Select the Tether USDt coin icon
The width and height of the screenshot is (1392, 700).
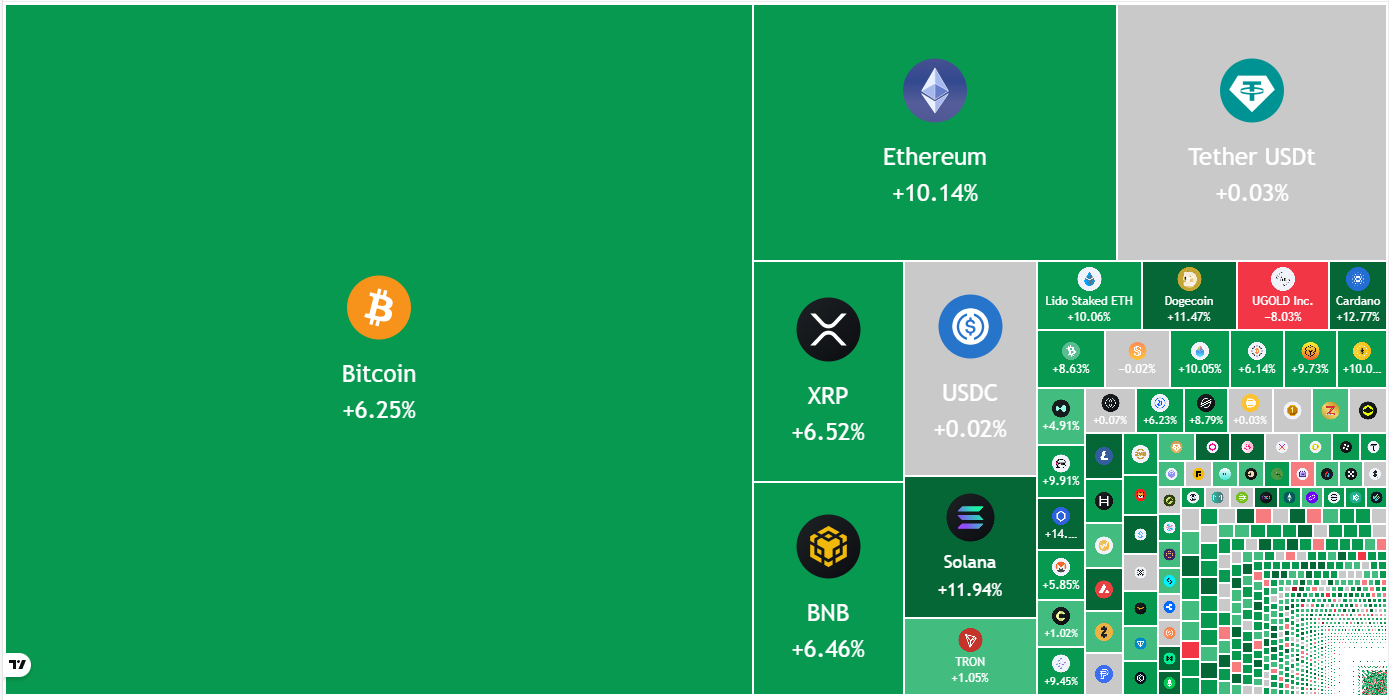pos(1251,91)
